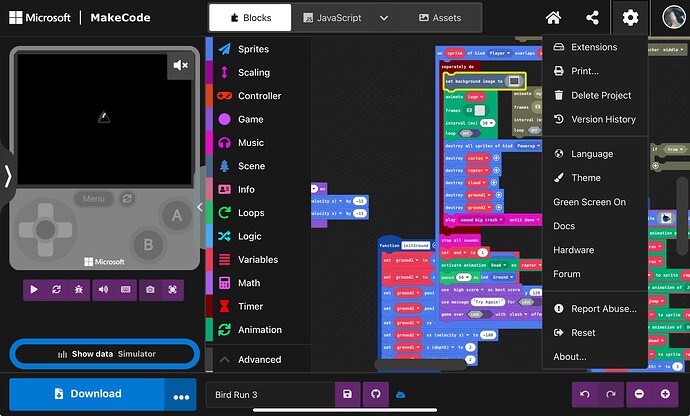690x416 pixels.
Task: Open the Forum link in the menu
Action: click(x=595, y=274)
